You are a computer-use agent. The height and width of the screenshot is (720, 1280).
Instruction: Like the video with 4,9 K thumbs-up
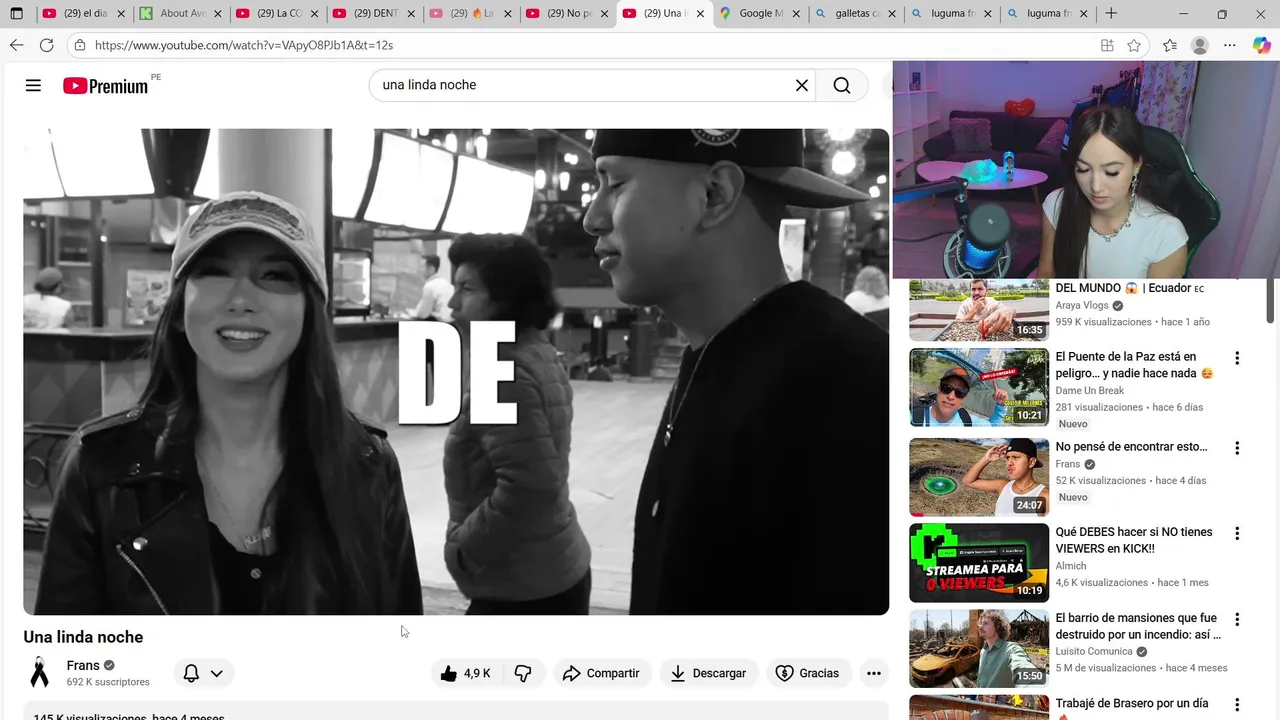(466, 673)
